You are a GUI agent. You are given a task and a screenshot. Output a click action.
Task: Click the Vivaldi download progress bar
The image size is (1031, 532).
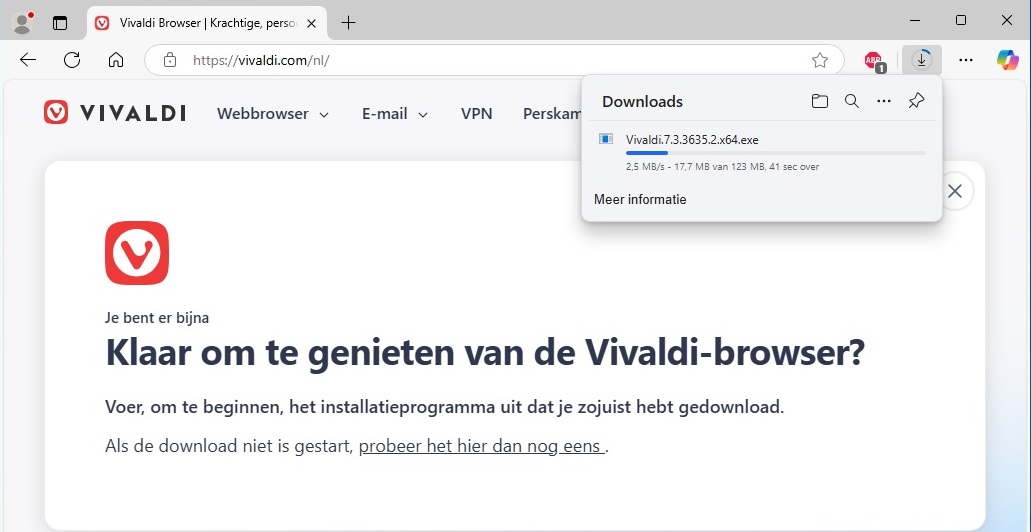pyautogui.click(x=775, y=153)
